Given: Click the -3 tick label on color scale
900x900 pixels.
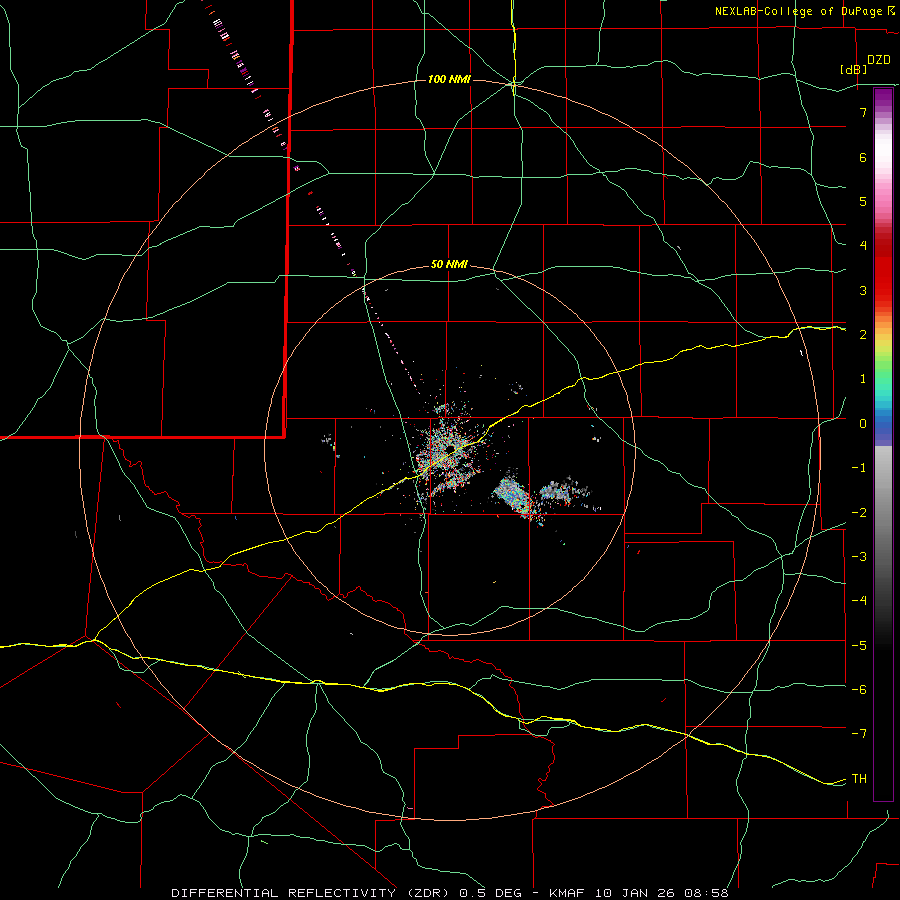Looking at the screenshot, I should tap(859, 557).
